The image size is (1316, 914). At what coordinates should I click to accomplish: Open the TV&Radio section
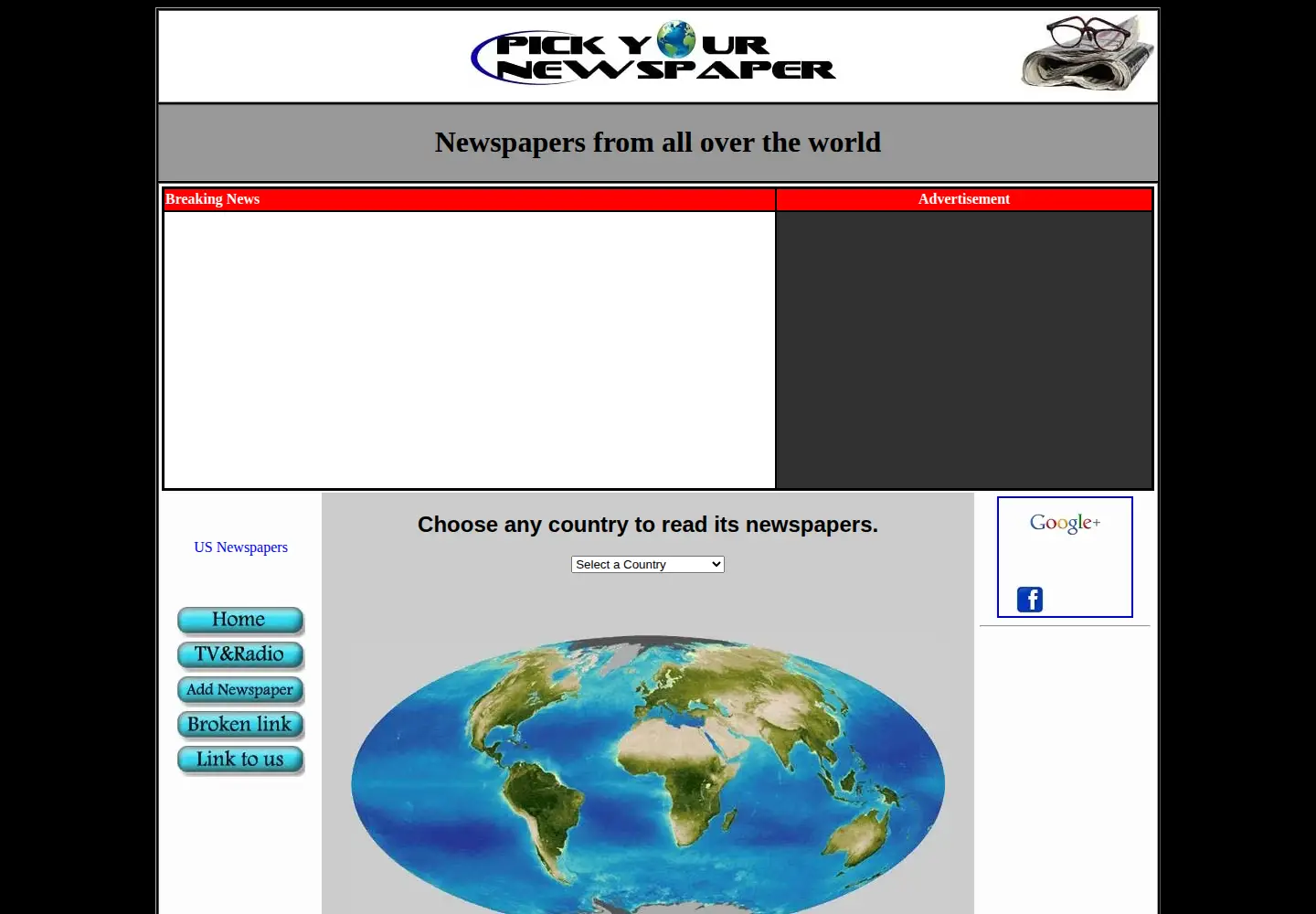click(x=240, y=655)
